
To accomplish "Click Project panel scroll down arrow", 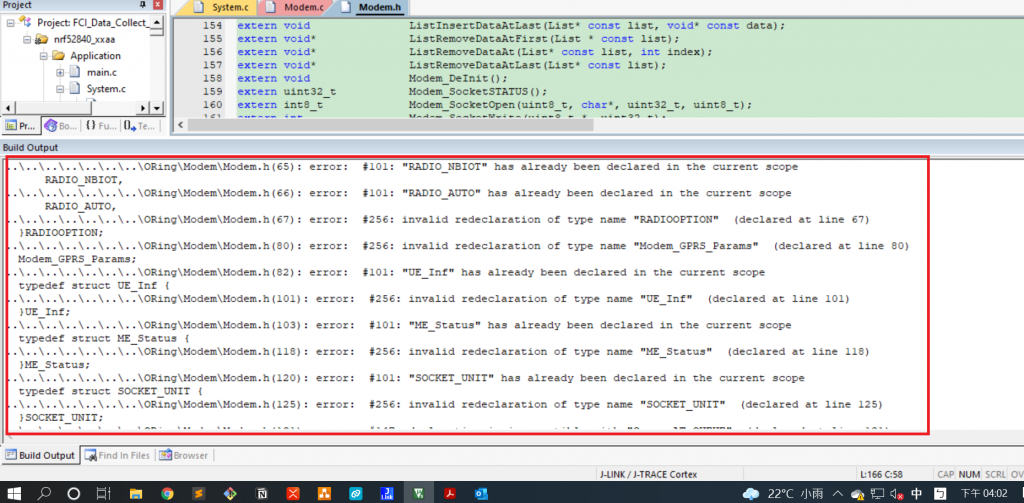I will [x=157, y=108].
